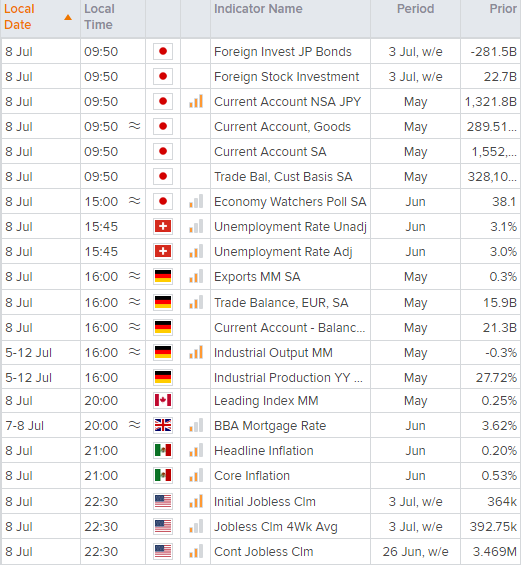Select the Core Inflation row
Viewport: 521px width, 565px height.
(260, 476)
